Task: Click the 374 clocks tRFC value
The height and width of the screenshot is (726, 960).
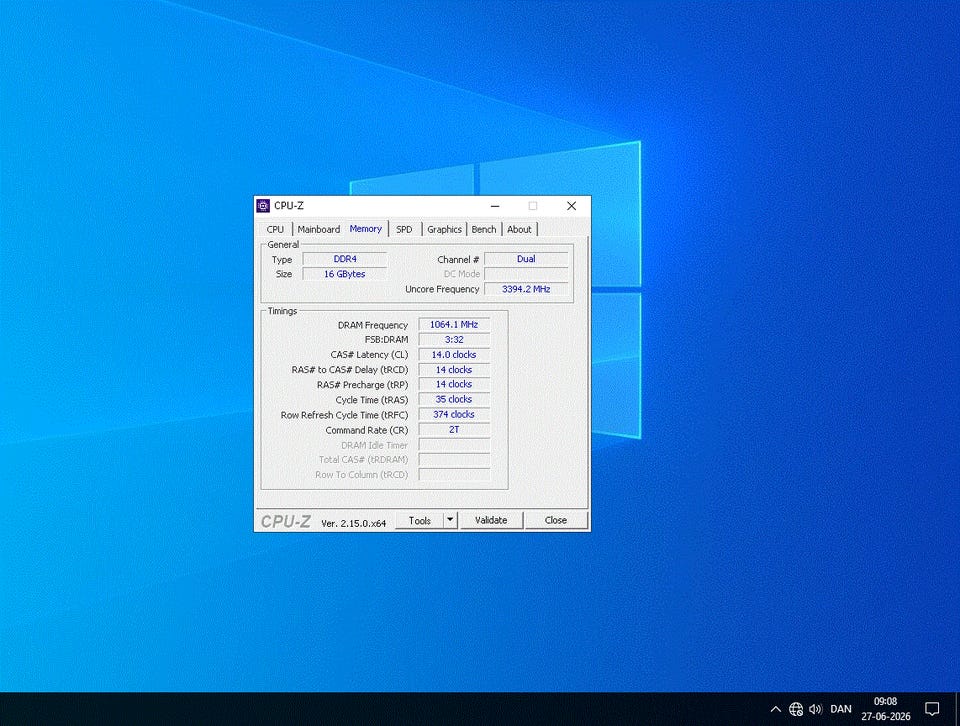Action: 454,414
